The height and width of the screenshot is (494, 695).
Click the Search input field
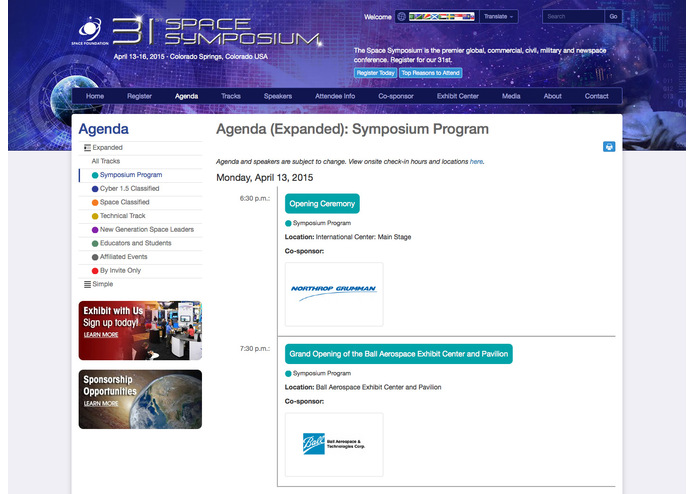point(573,16)
